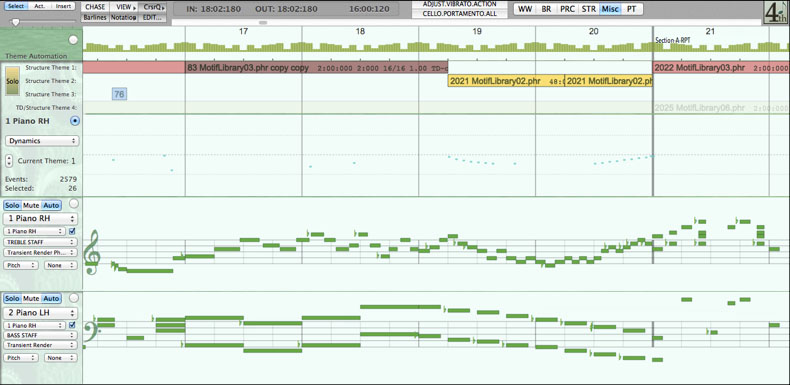Click the CHASE button
Screen dimensions: 790x385
(95, 7)
